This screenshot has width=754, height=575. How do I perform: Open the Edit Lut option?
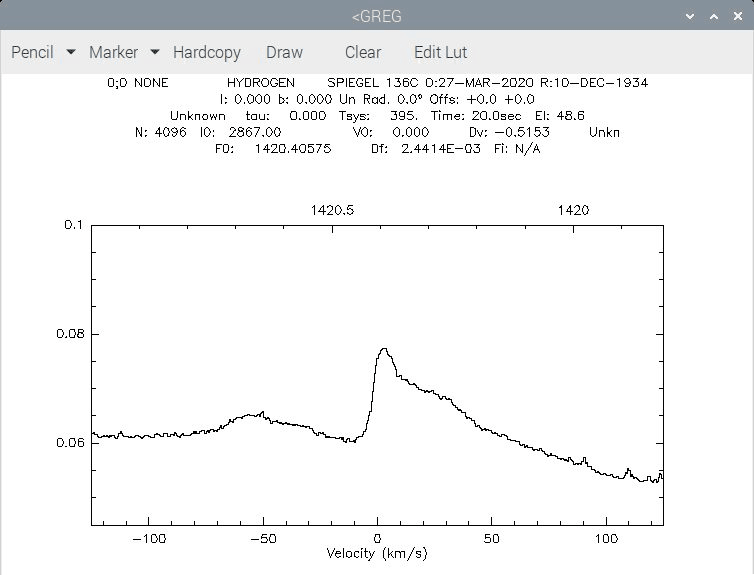[x=440, y=52]
